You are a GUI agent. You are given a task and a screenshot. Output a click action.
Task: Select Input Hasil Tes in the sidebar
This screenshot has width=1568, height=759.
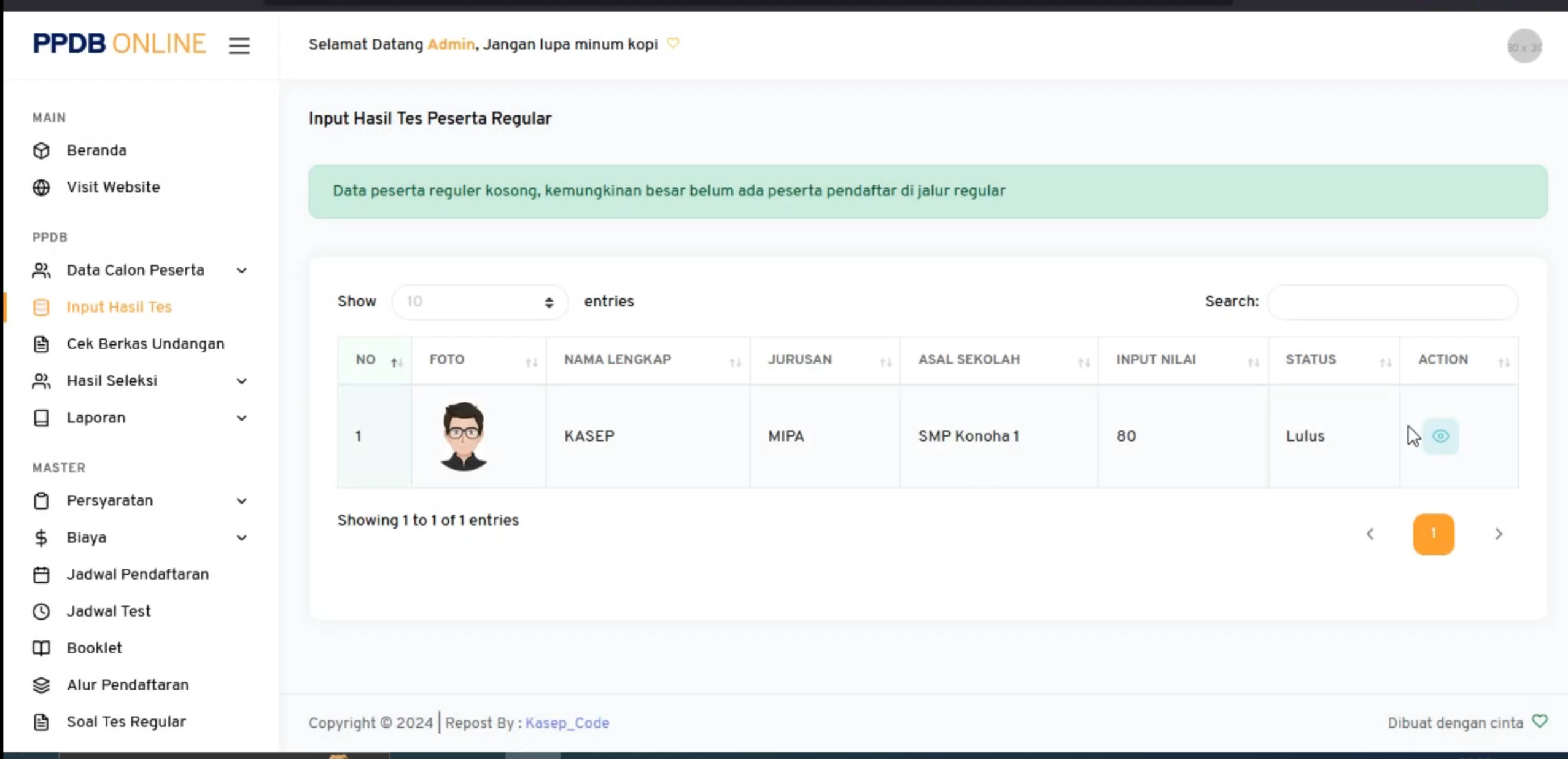point(119,307)
